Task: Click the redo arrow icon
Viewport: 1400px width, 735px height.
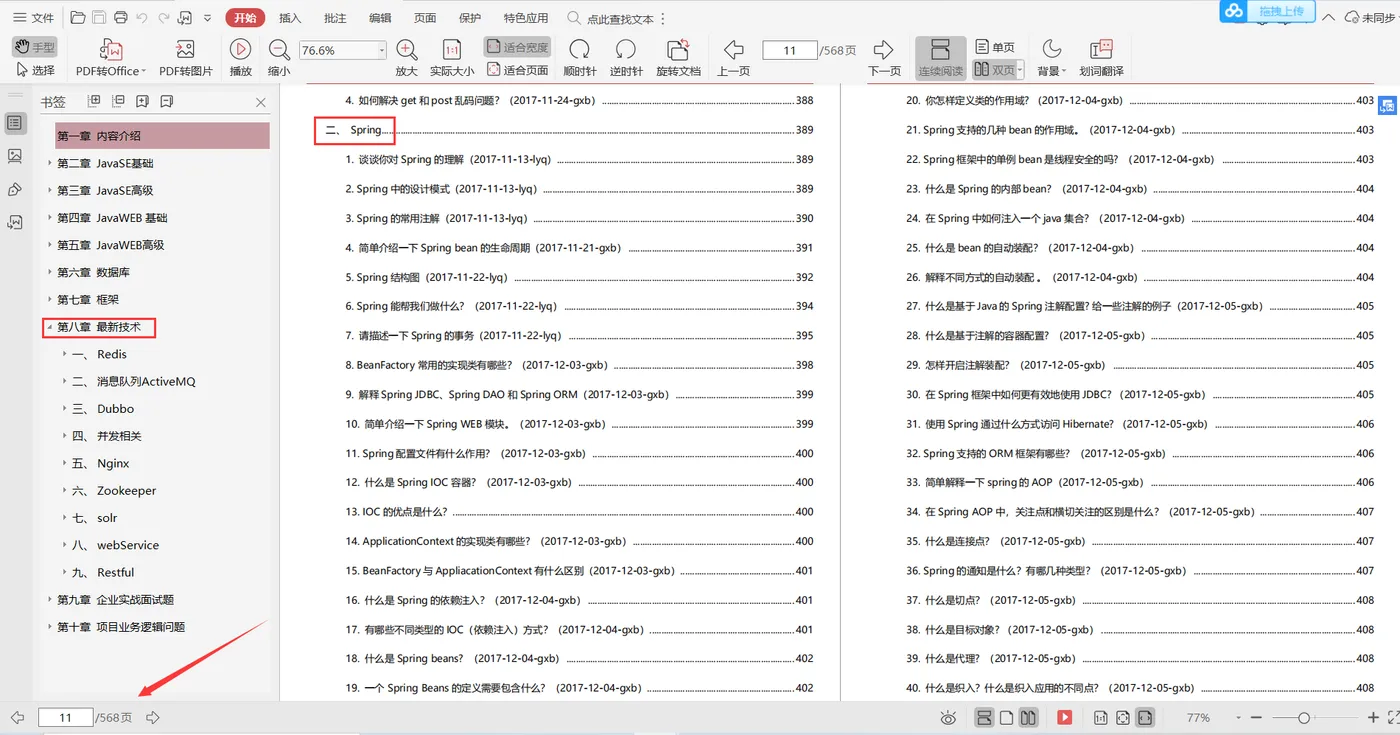Action: pos(164,18)
